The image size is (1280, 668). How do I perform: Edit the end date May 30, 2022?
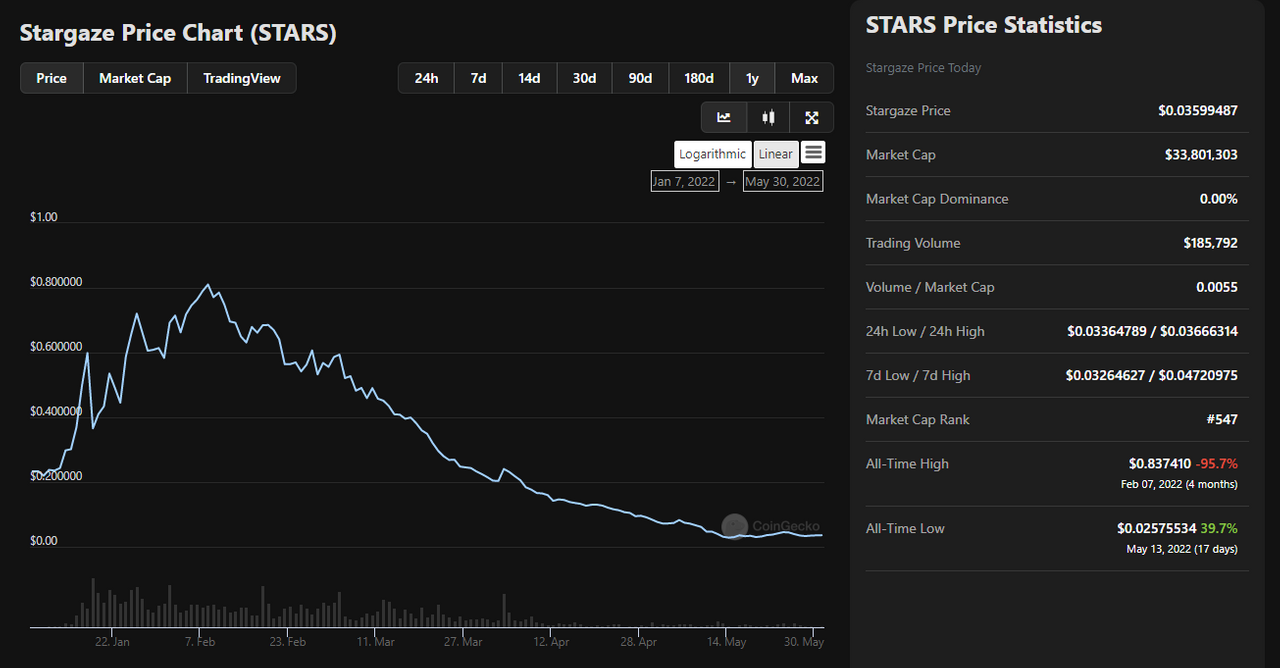pyautogui.click(x=783, y=181)
